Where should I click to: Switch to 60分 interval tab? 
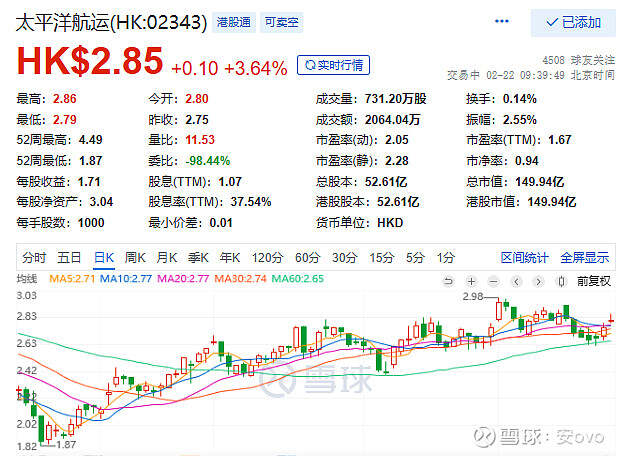click(x=307, y=258)
